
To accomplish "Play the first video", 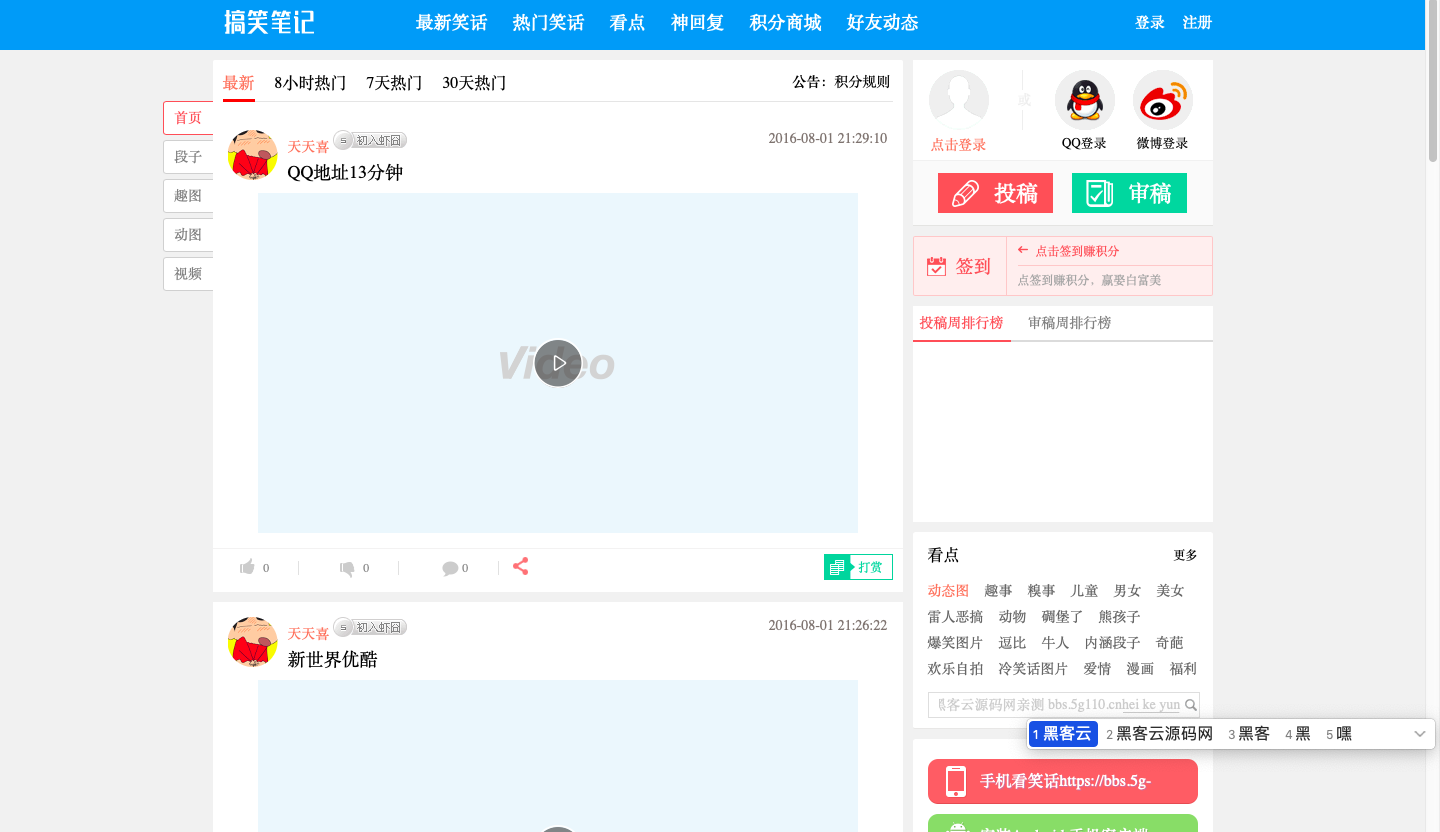I will (x=558, y=363).
